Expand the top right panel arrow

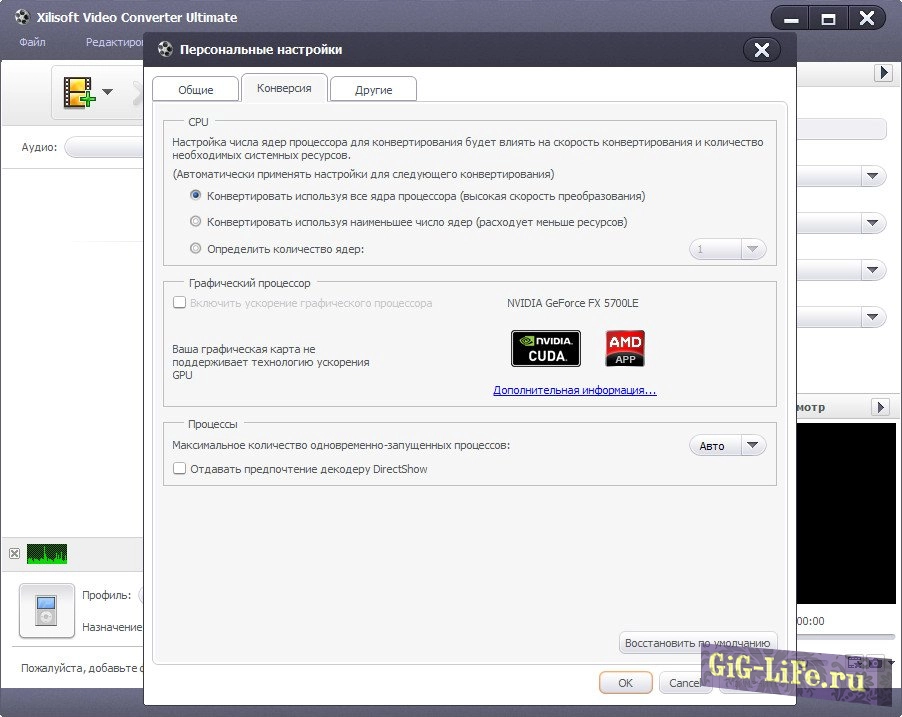(x=882, y=73)
